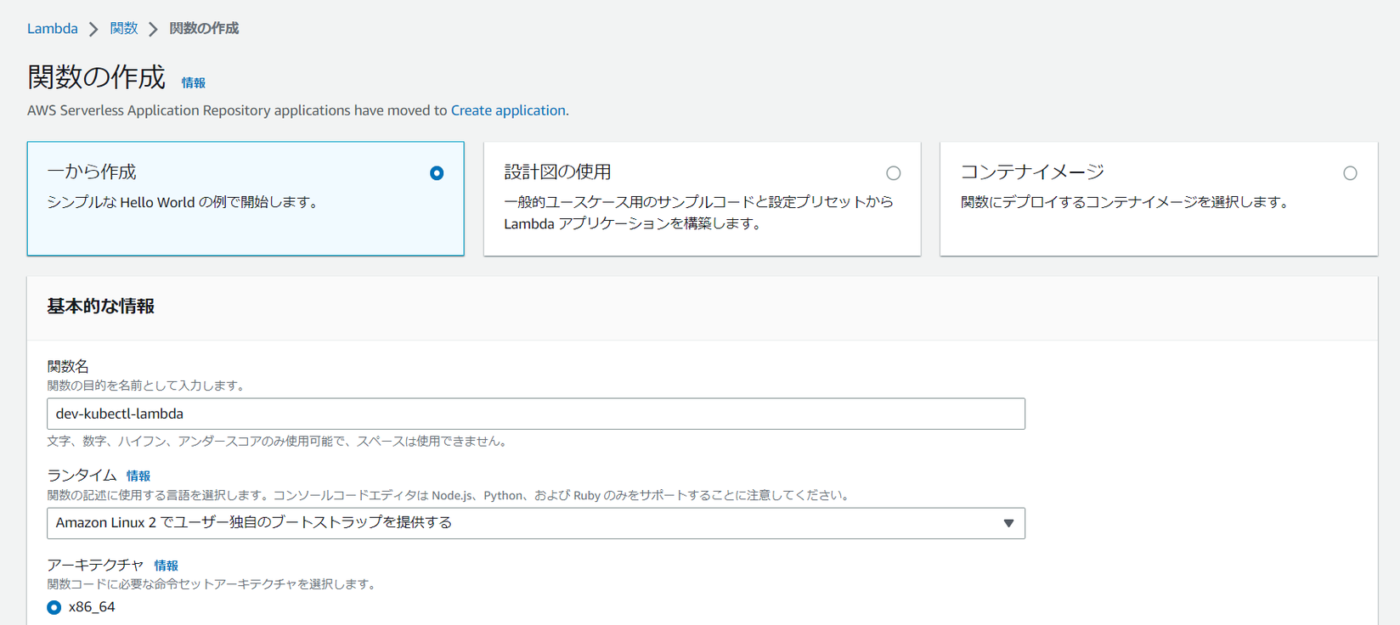This screenshot has width=1400, height=625.
Task: Open the Lambda breadcrumb link
Action: point(52,28)
